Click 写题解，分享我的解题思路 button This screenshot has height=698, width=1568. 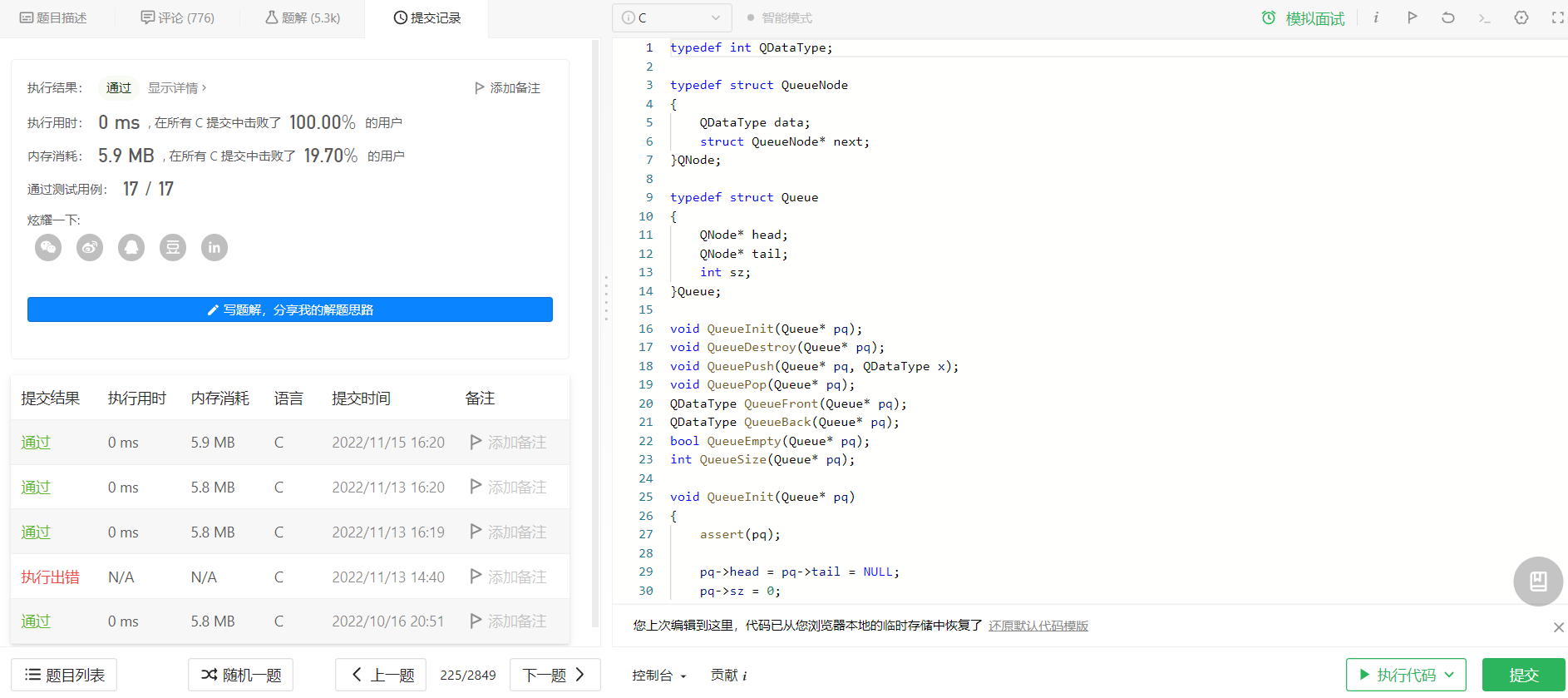(x=290, y=309)
